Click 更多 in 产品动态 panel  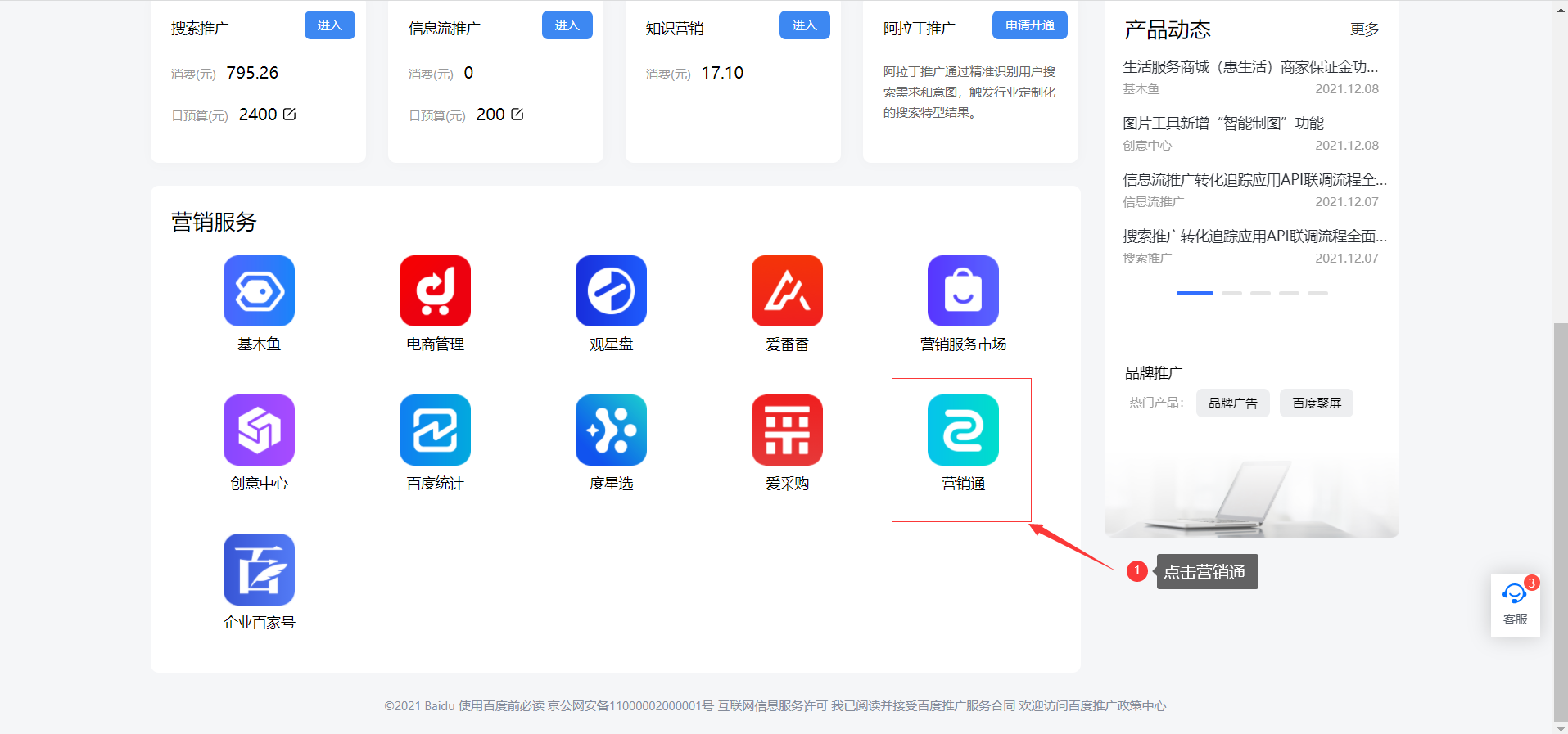click(x=1364, y=29)
